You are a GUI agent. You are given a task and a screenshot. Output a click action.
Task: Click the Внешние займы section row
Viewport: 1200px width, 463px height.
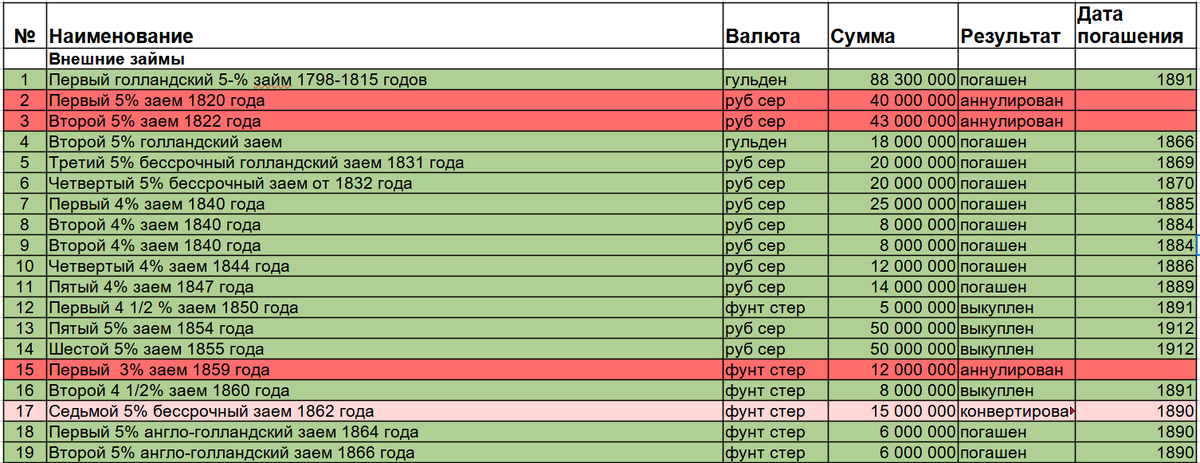[x=384, y=60]
